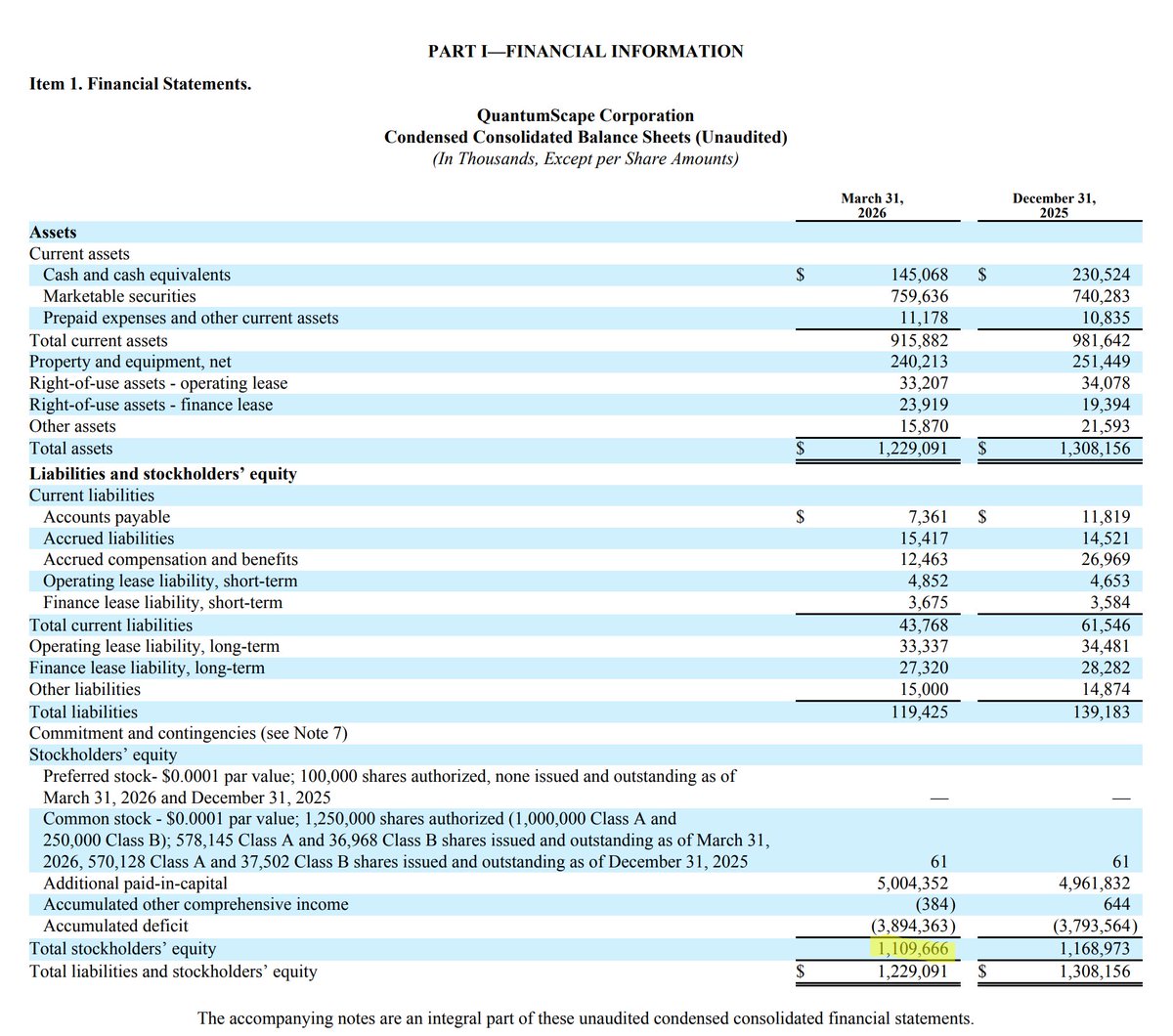Click the other assets value 15,870
The height and width of the screenshot is (1036, 1173).
923,426
